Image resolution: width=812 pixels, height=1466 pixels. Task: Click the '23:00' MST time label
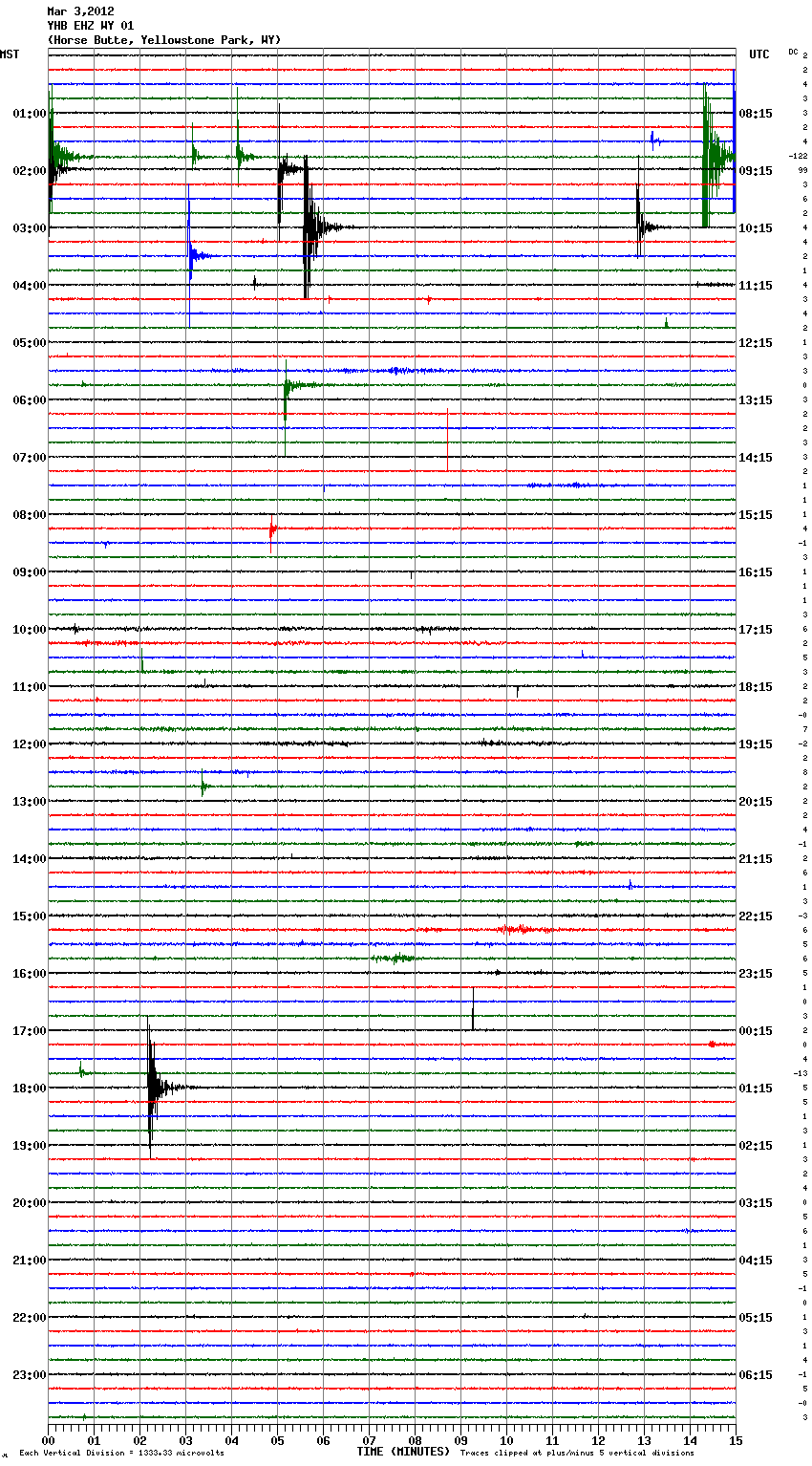(30, 1375)
